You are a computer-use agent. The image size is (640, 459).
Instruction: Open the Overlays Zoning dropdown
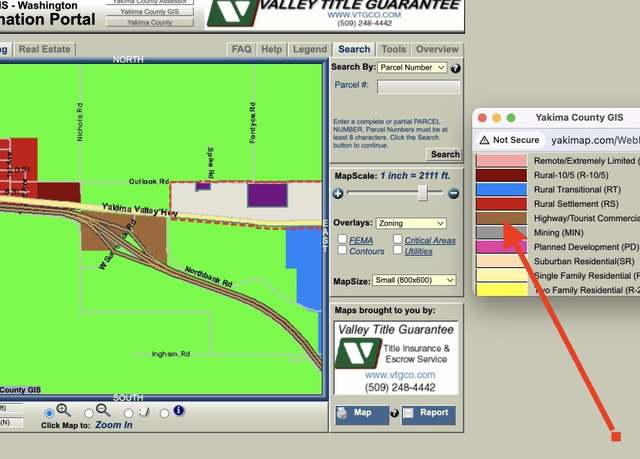coord(411,223)
